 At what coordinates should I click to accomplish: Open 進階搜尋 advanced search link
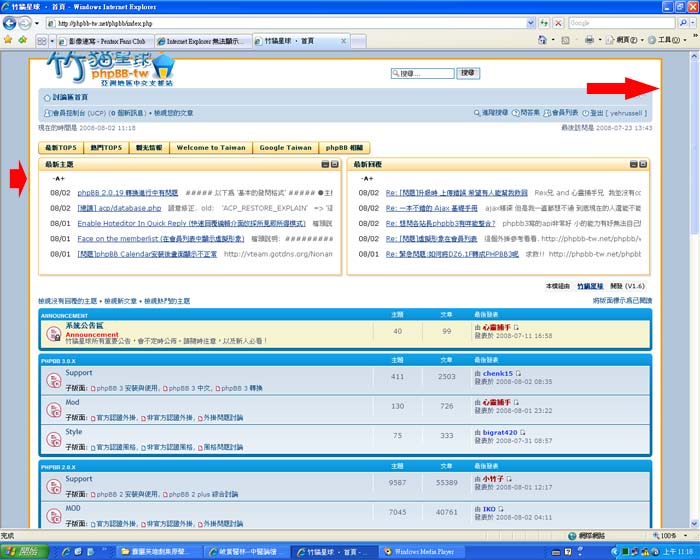(x=495, y=113)
